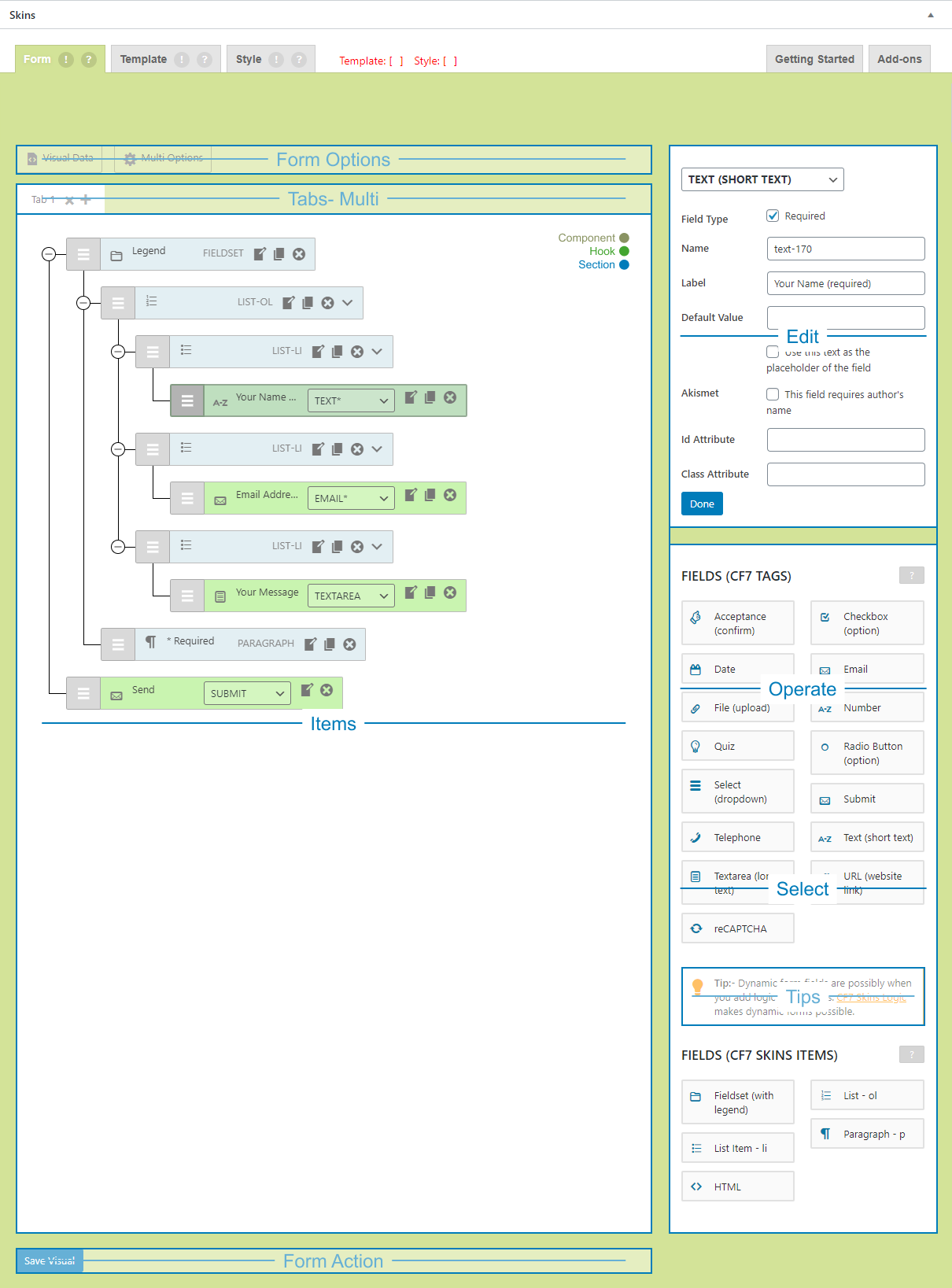This screenshot has height=1288, width=952.
Task: Check Akismet author's name option
Action: point(773,394)
